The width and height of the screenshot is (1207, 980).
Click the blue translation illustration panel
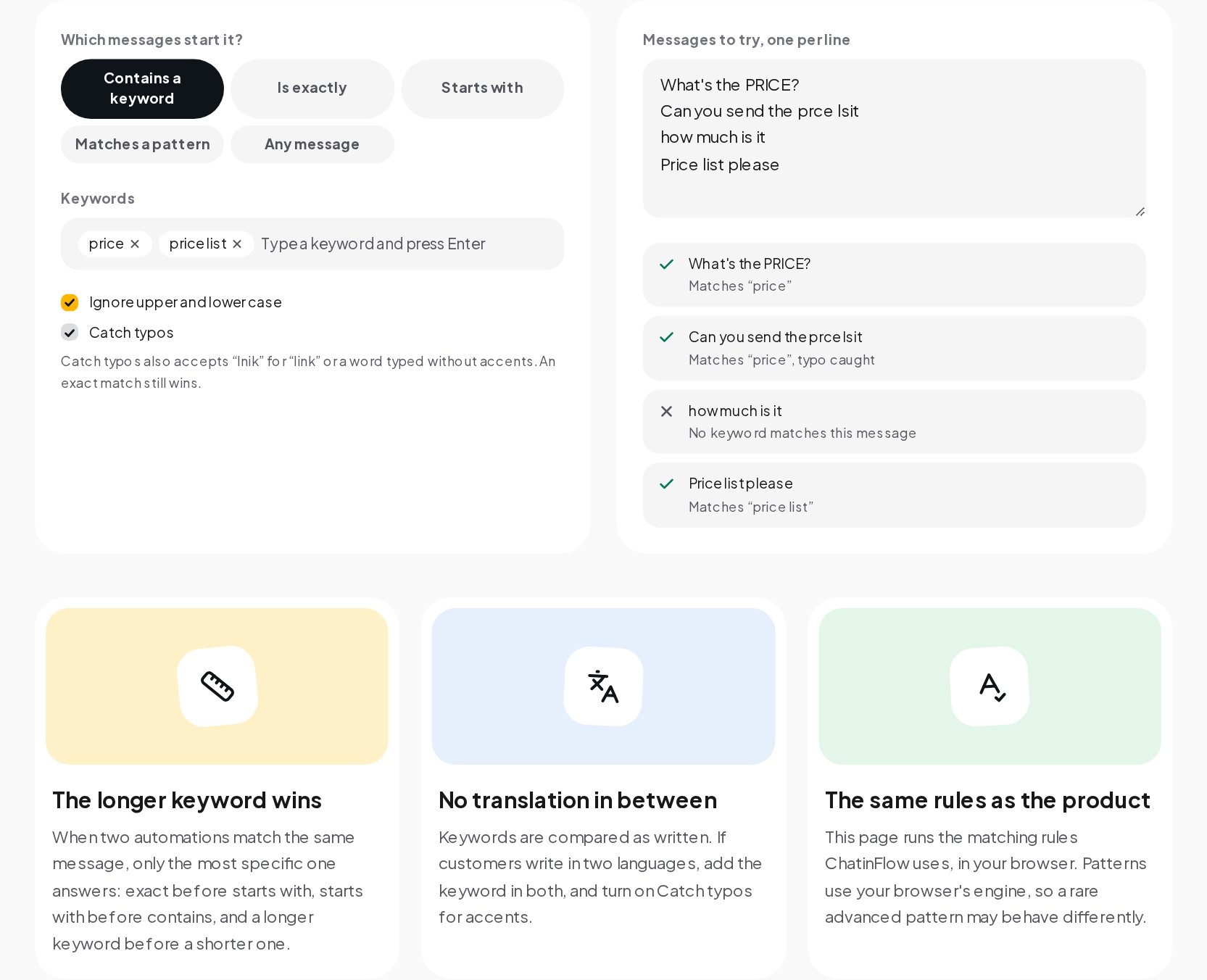pos(603,686)
